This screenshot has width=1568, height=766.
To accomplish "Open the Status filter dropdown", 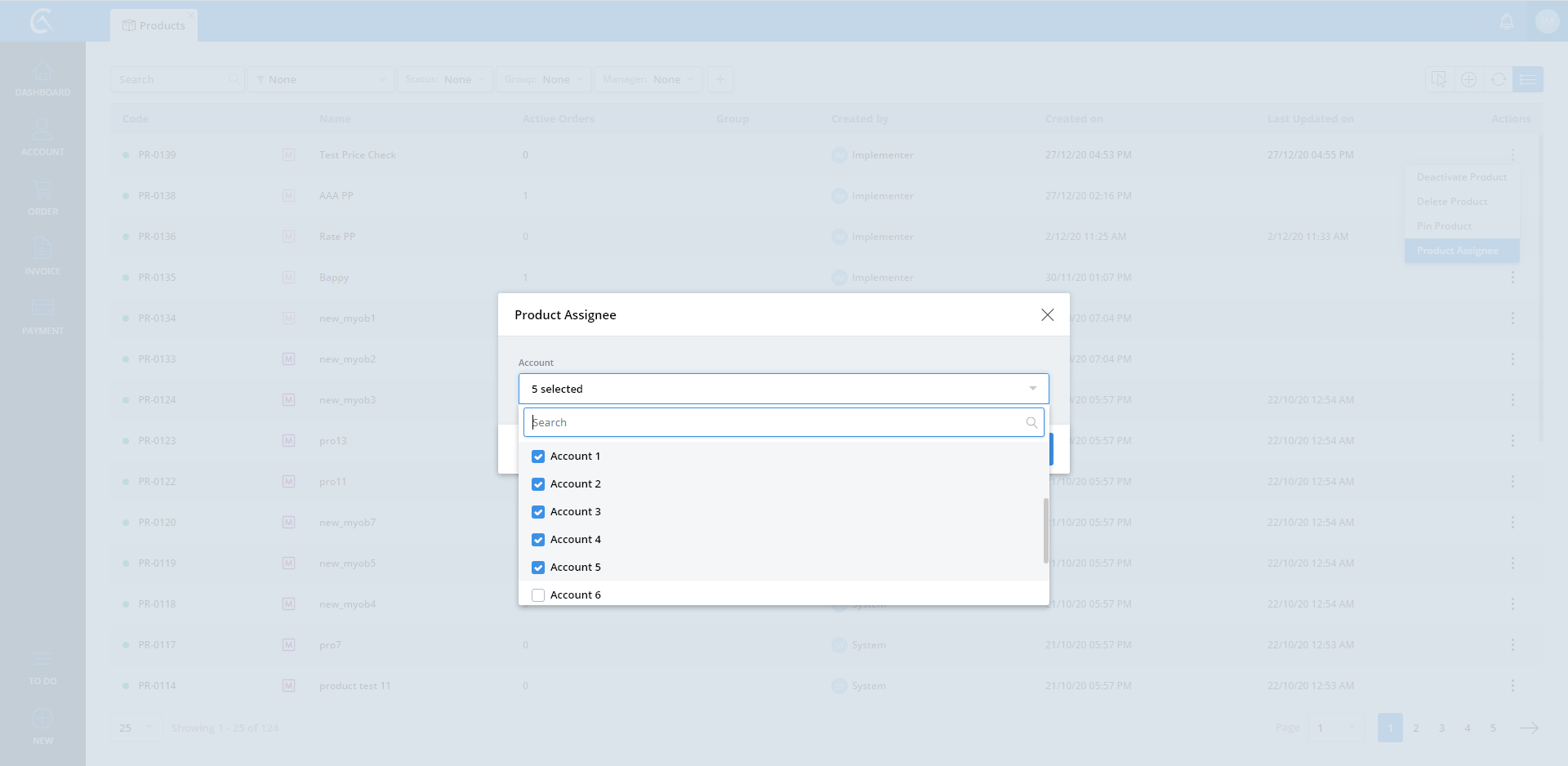I will click(x=445, y=79).
